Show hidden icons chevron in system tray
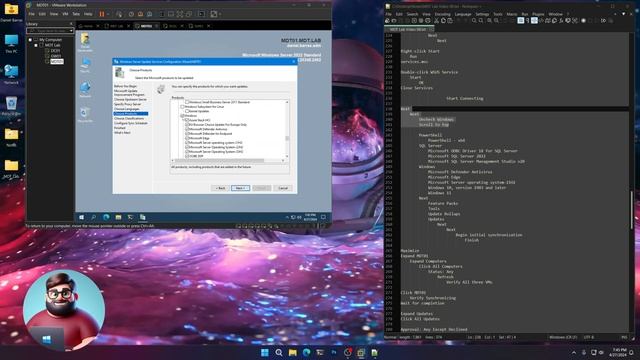The image size is (640, 360). [574, 352]
